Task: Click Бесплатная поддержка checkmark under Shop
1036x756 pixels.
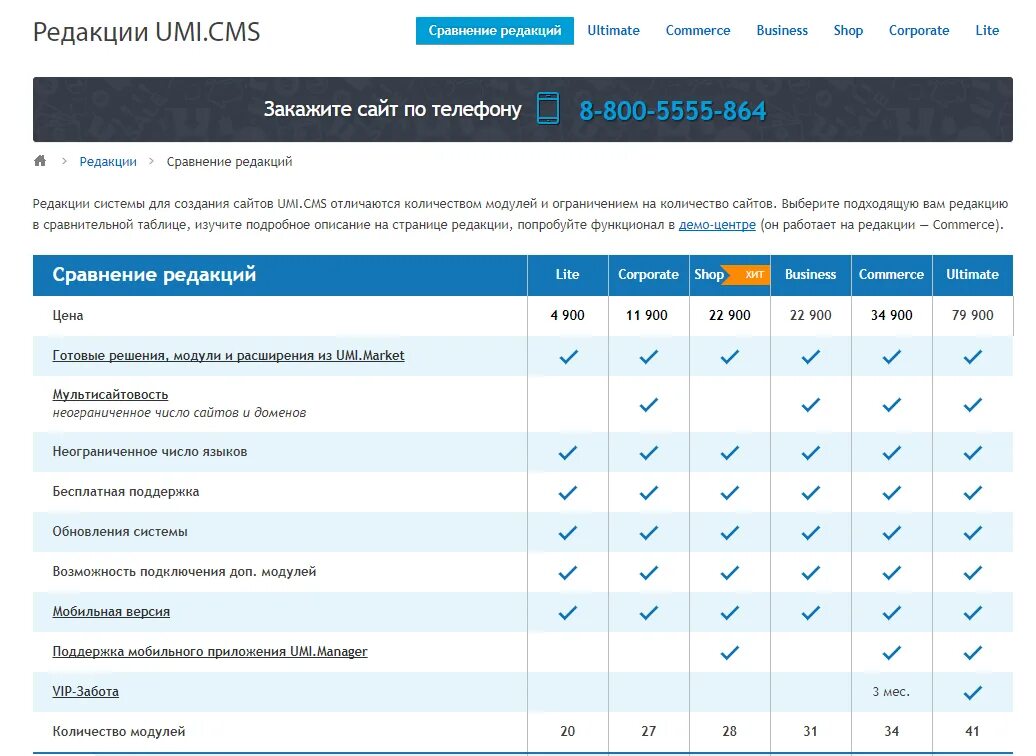Action: [729, 493]
